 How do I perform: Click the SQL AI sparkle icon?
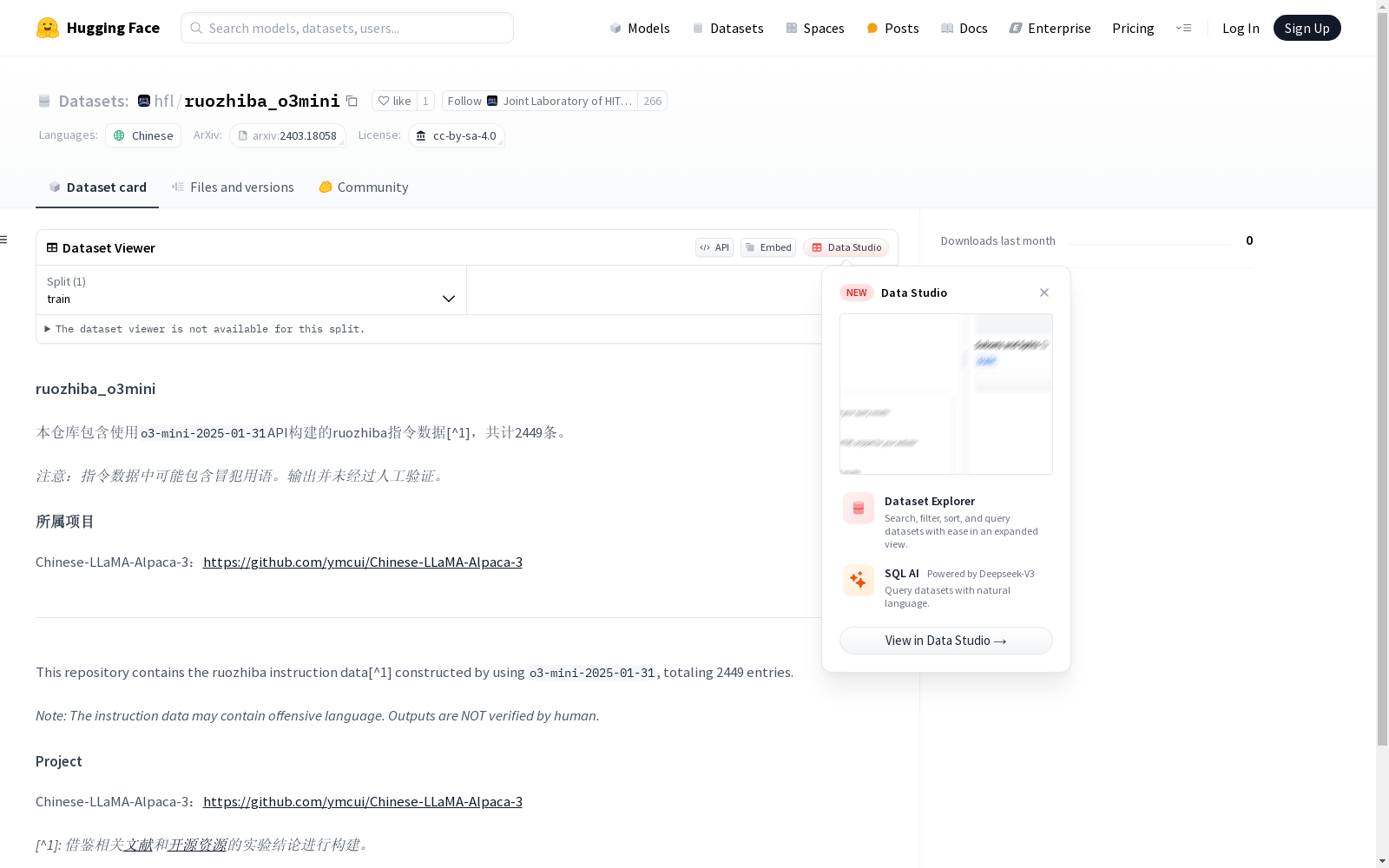859,580
